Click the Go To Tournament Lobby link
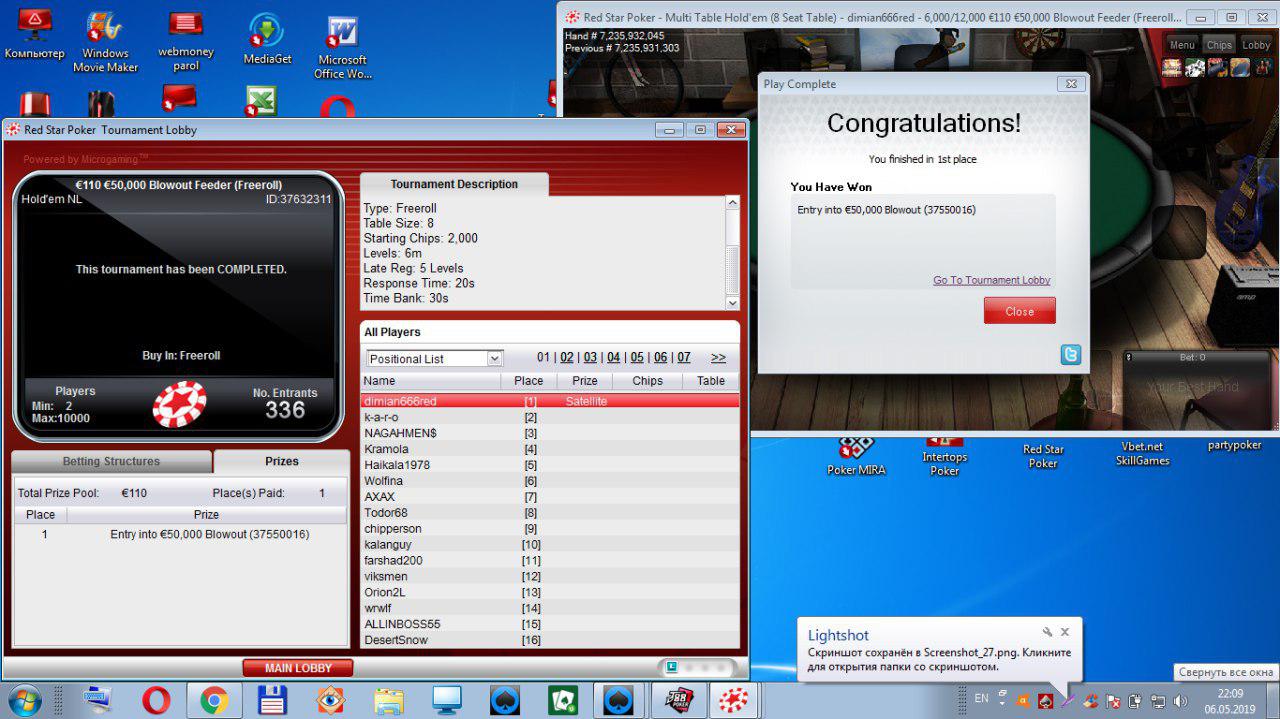 click(x=991, y=280)
